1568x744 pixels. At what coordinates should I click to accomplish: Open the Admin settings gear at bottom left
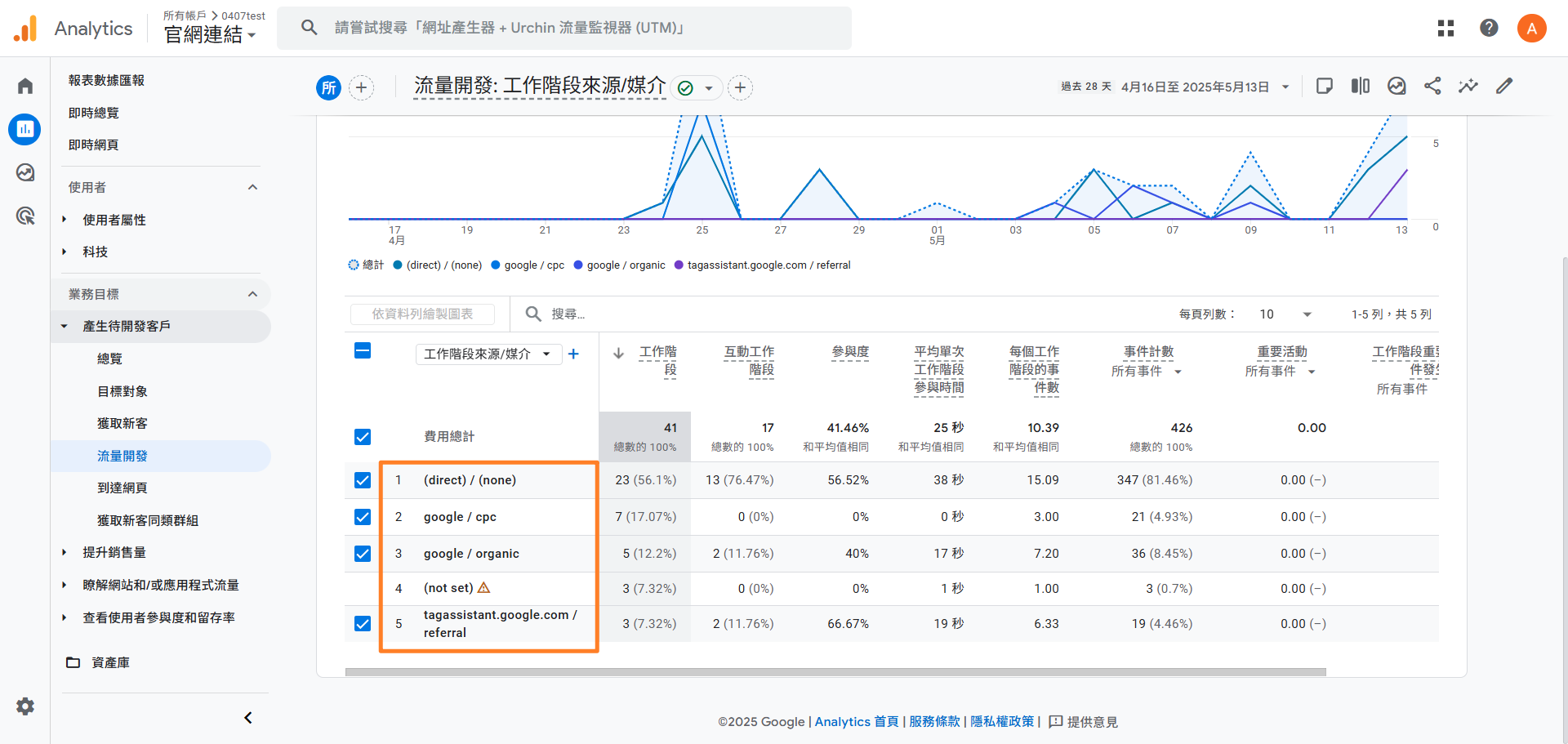pos(25,706)
